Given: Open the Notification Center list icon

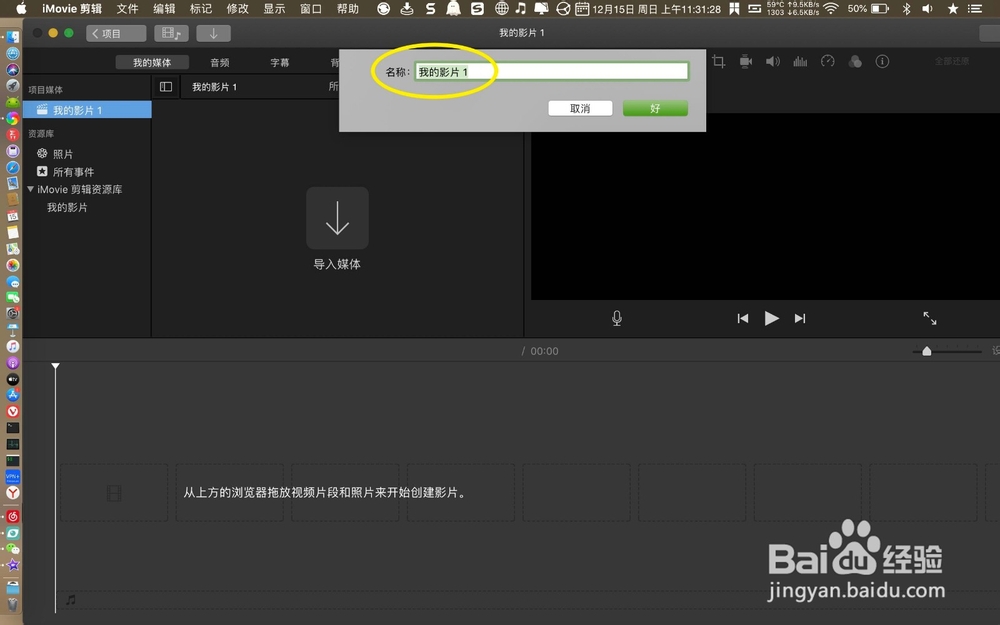Looking at the screenshot, I should click(x=974, y=9).
